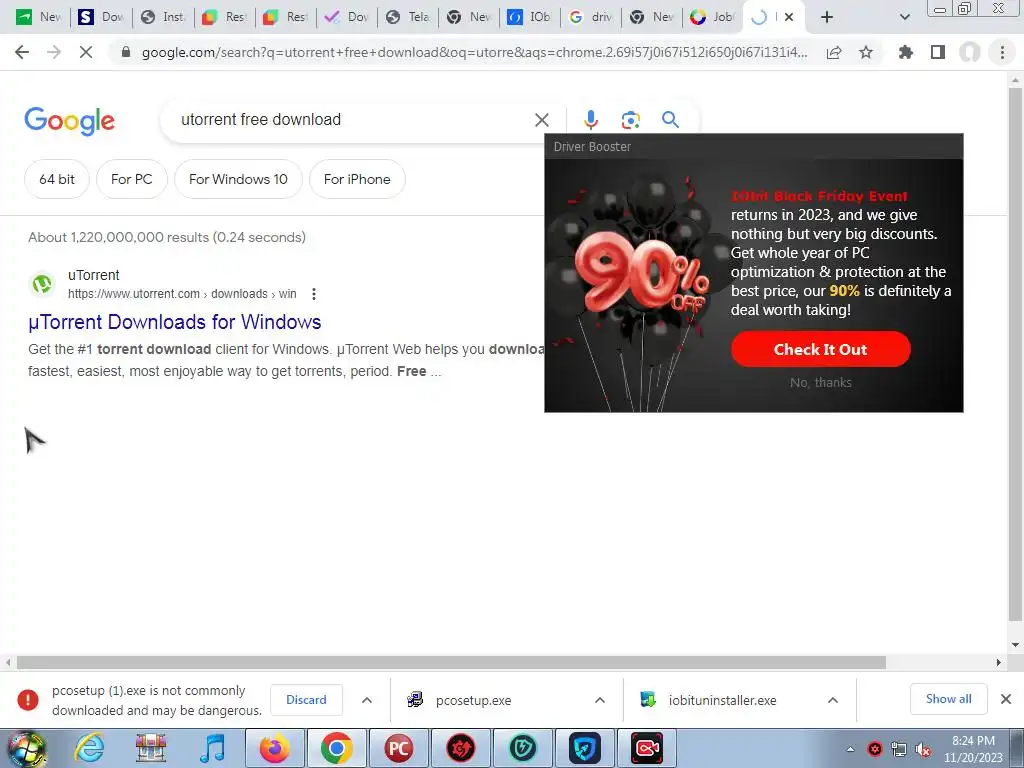The width and height of the screenshot is (1024, 768).
Task: Discard the pcosetup (1).exe download
Action: point(306,699)
